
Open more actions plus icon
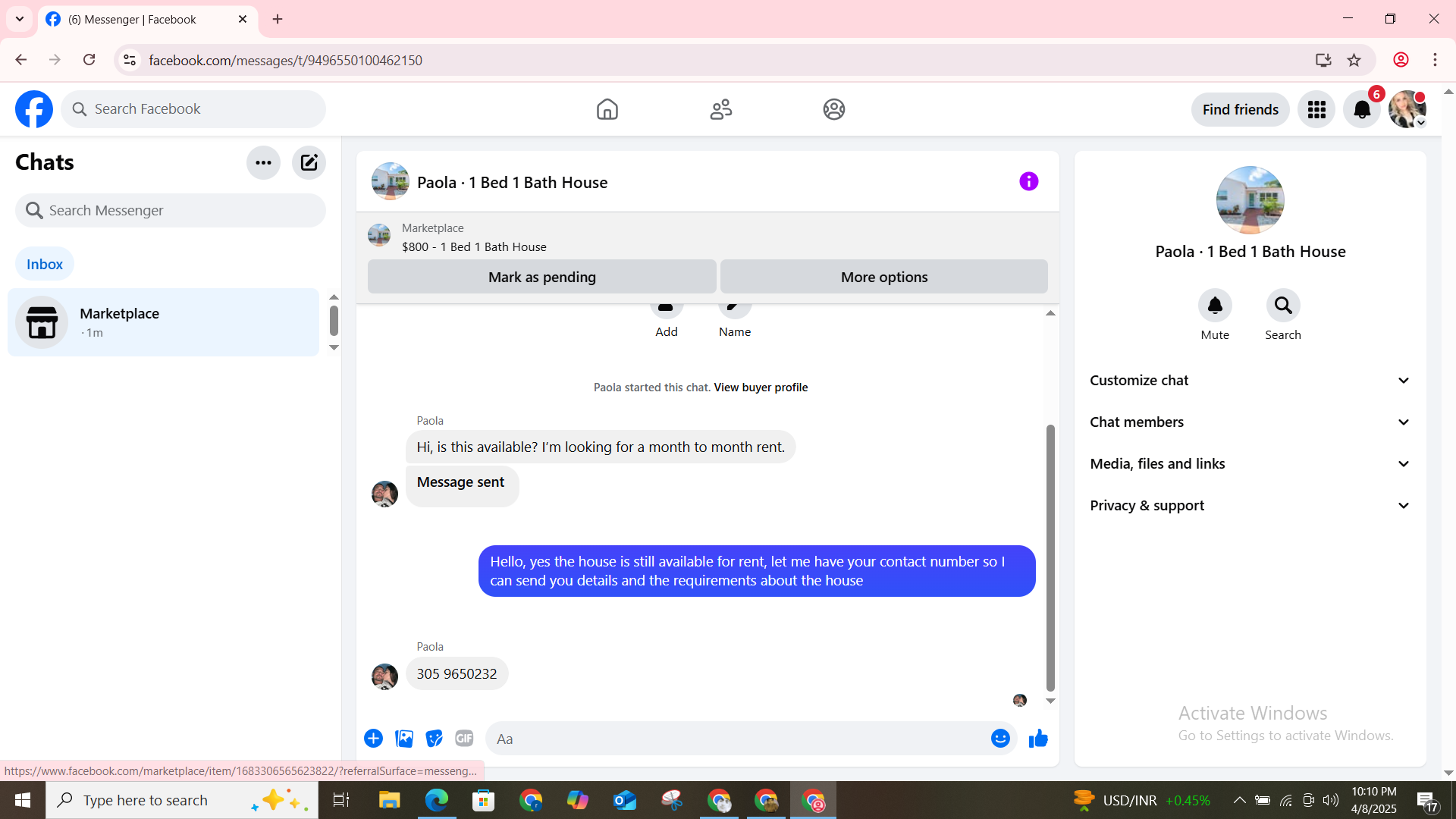pyautogui.click(x=373, y=739)
